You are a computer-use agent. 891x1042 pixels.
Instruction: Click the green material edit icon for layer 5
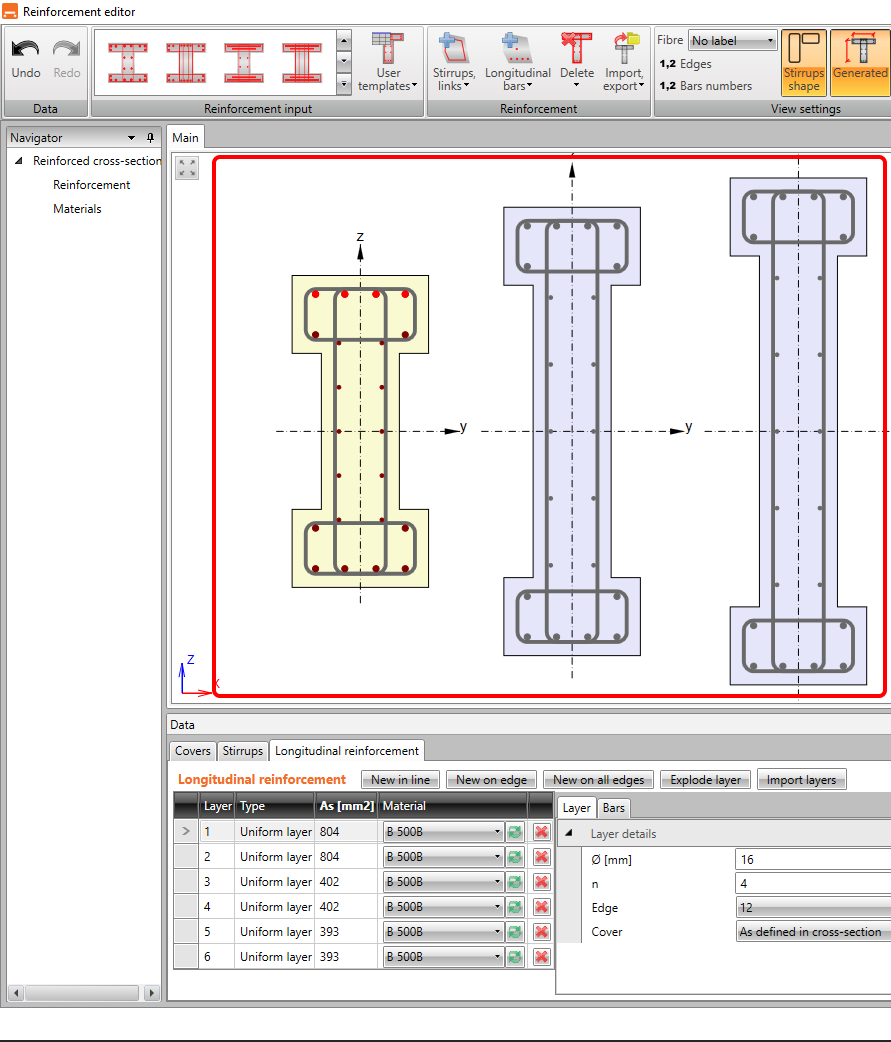click(515, 932)
